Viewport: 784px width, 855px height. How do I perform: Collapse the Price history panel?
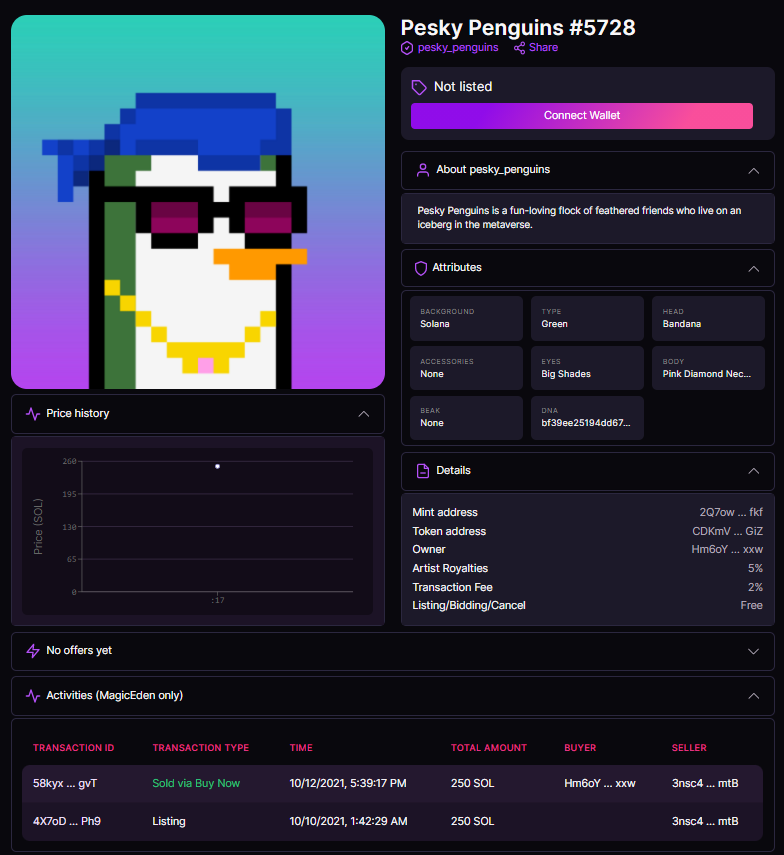click(364, 414)
